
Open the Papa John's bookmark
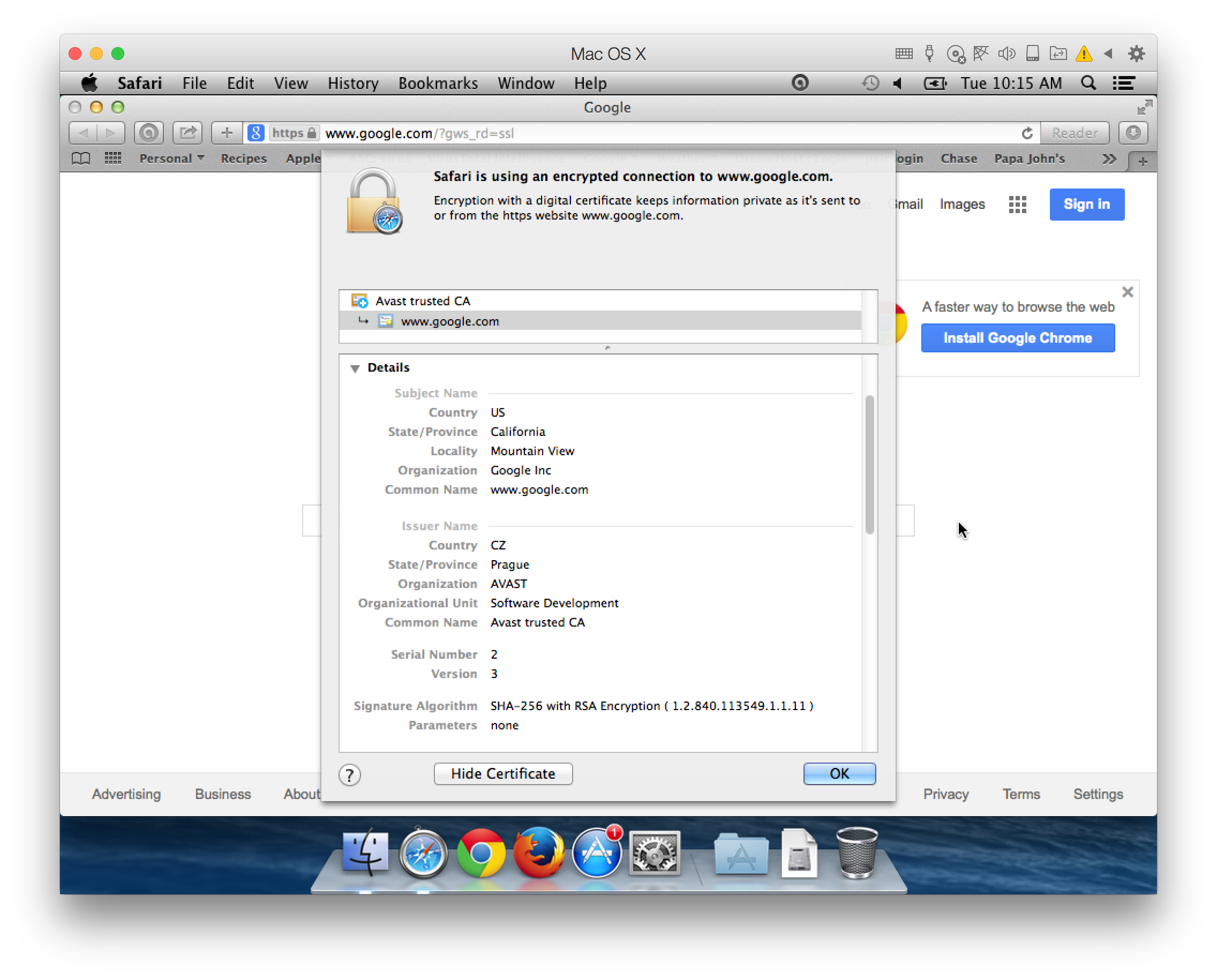1029,159
